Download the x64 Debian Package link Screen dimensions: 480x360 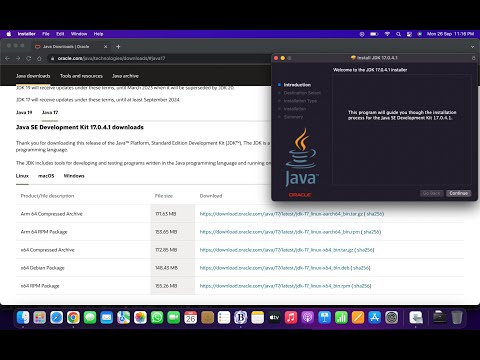(x=274, y=268)
